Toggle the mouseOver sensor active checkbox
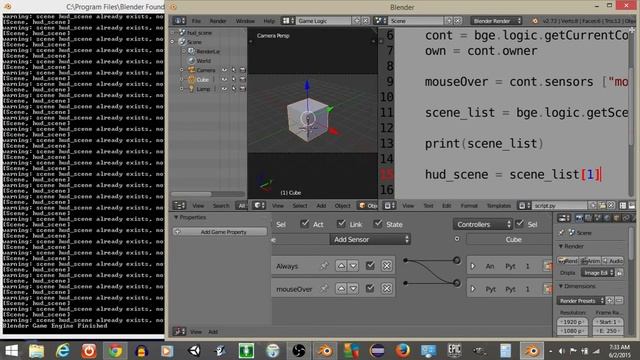640x360 pixels. 370,289
